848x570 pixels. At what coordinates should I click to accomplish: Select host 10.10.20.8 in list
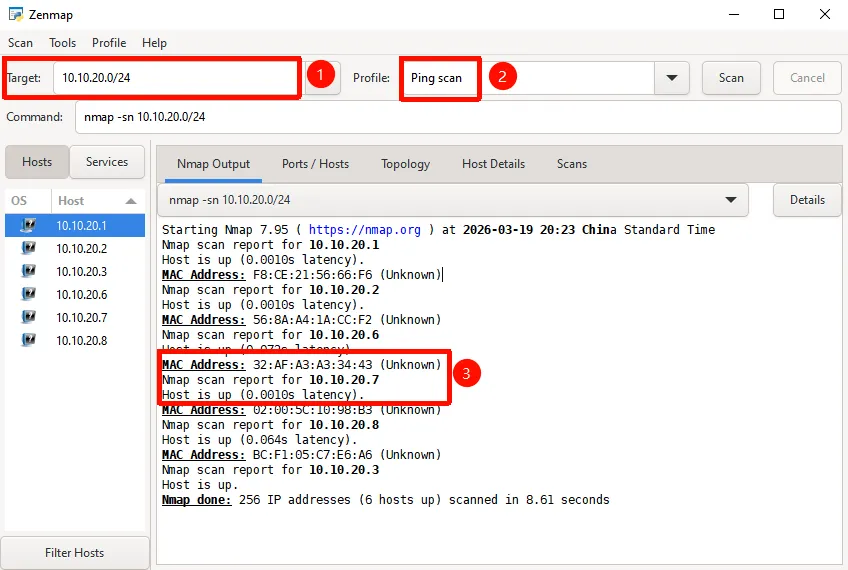click(x=75, y=340)
